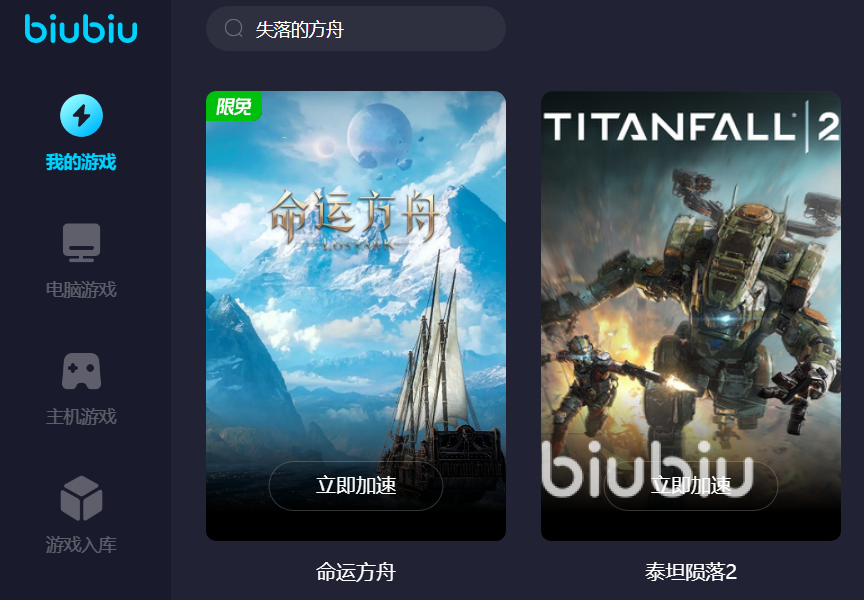This screenshot has width=864, height=600.
Task: Open the Titanfall 2 cover art
Action: (691, 316)
